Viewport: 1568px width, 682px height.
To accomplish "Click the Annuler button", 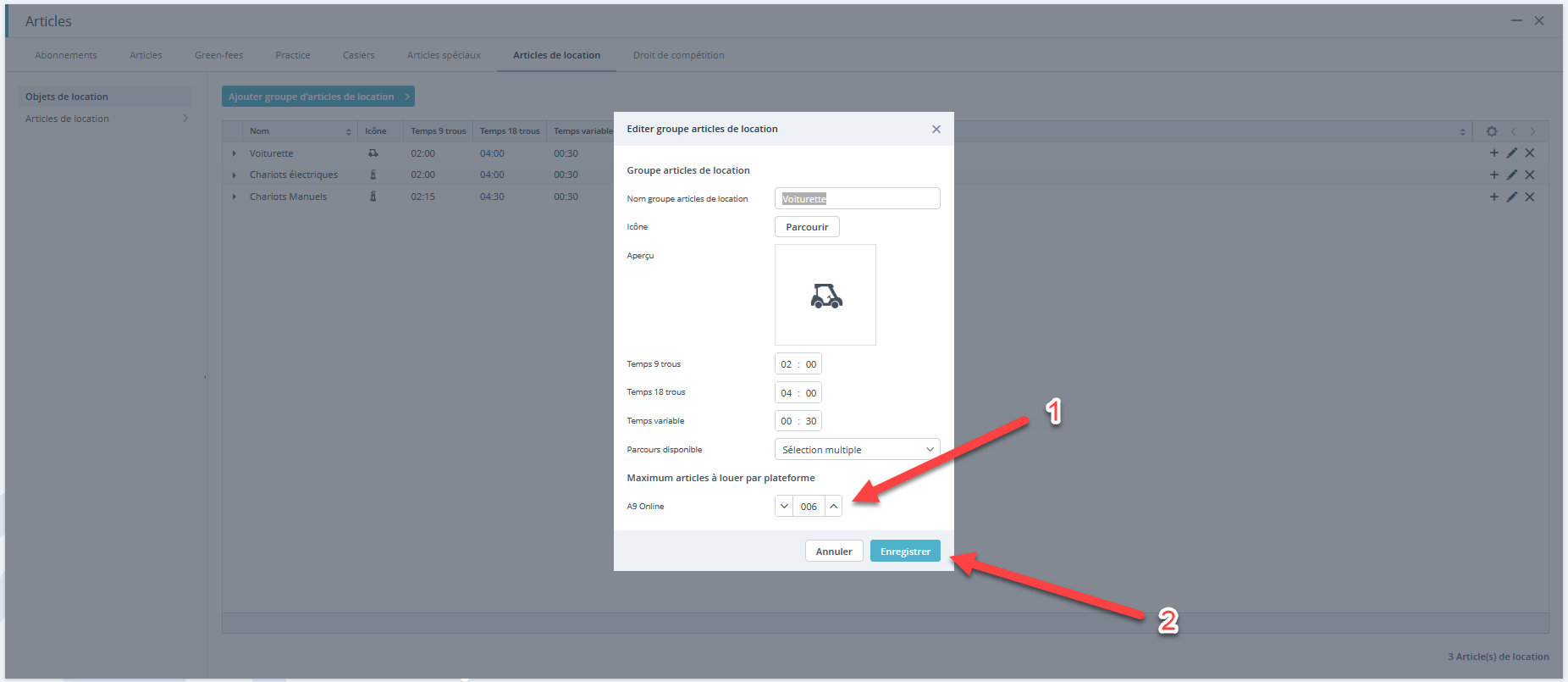I will tap(834, 551).
